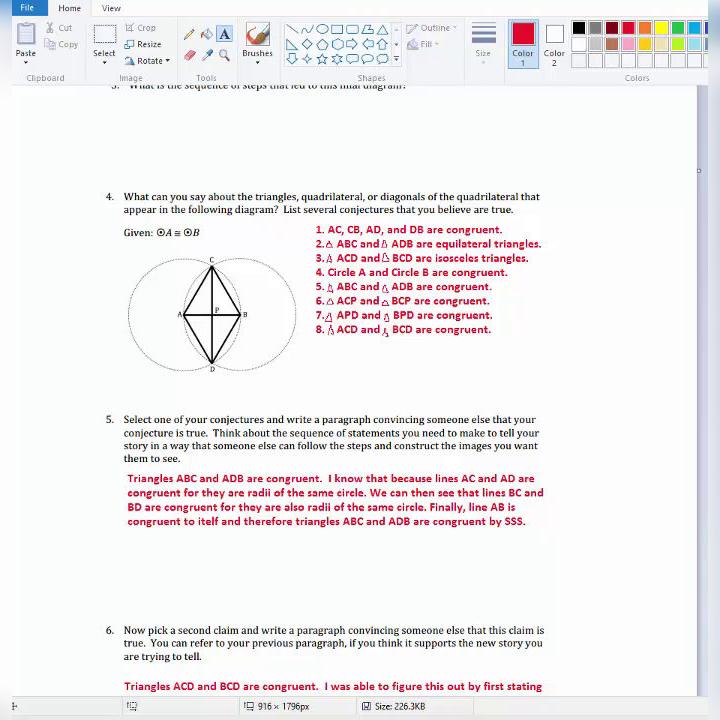Select the Eraser tool
This screenshot has width=720, height=720.
189,56
